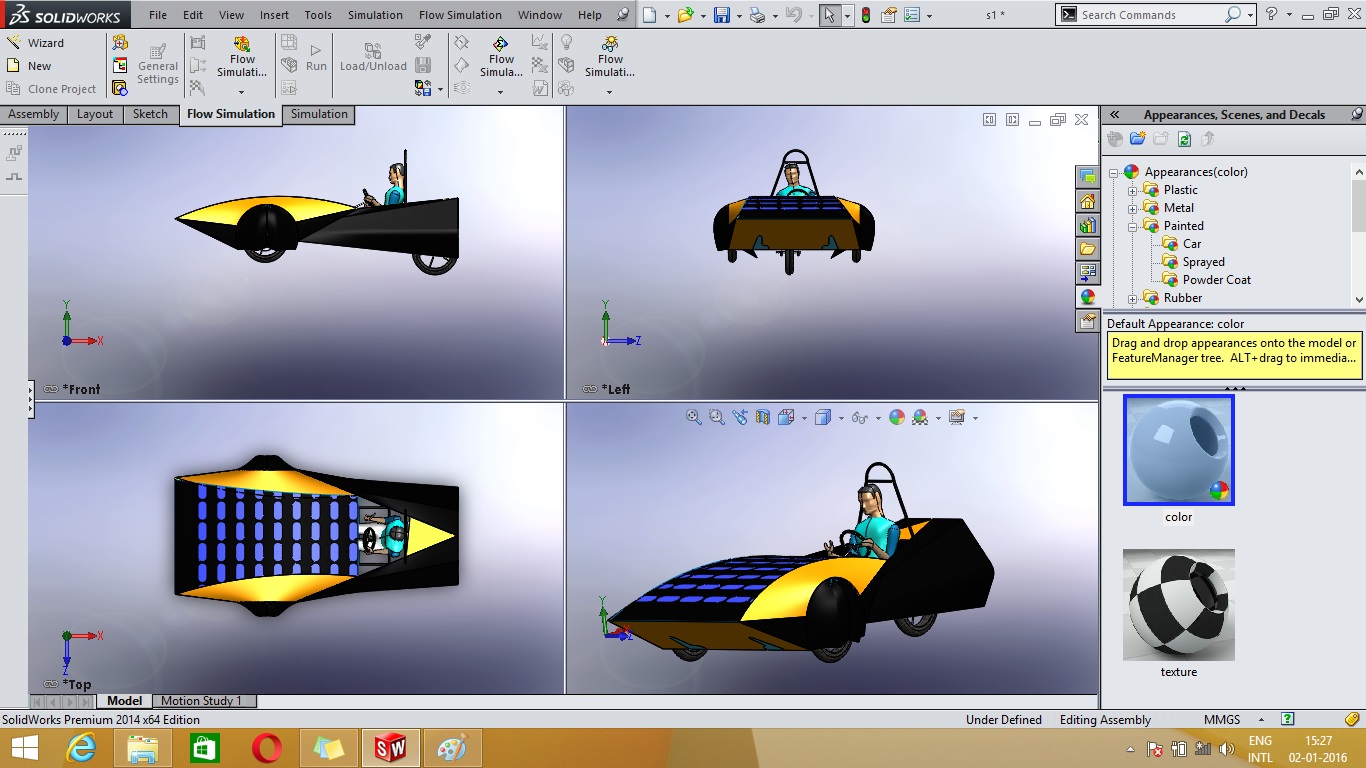Click the View Settings monitor icon

pos(957,417)
